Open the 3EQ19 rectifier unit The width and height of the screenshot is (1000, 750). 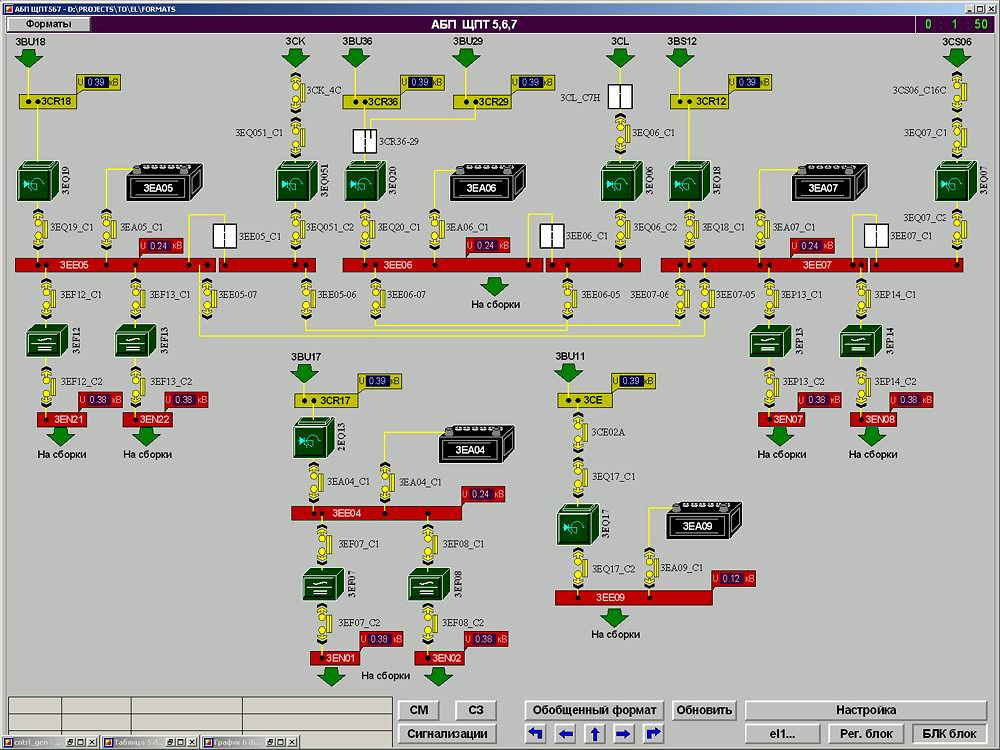tap(38, 182)
